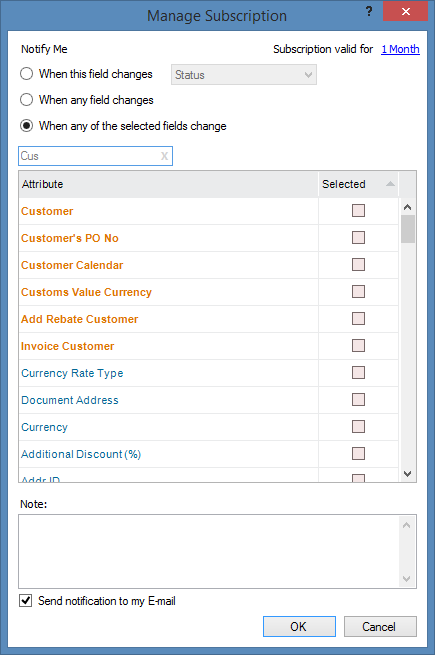Click the Cancel button
Screen dimensions: 435x655
tap(380, 627)
